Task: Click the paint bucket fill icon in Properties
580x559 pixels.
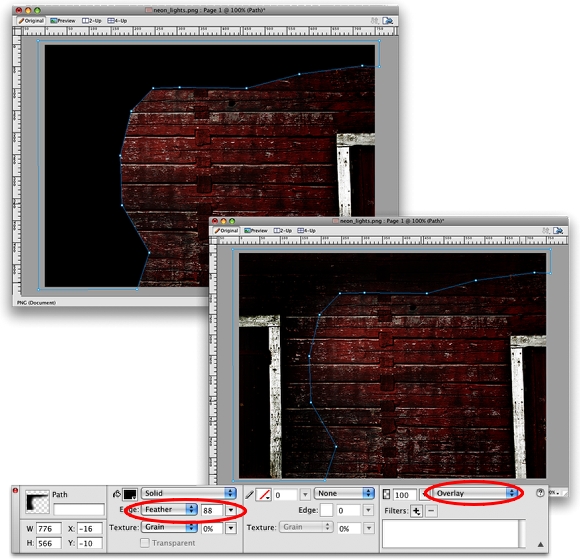Action: pos(117,494)
